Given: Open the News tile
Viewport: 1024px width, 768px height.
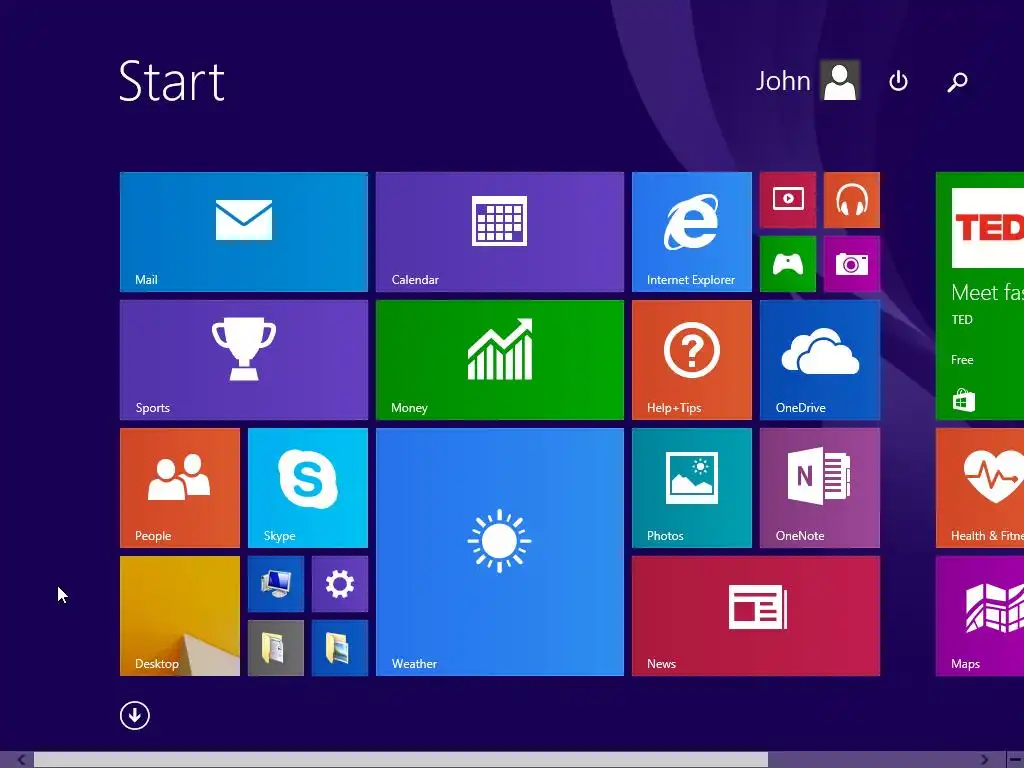Looking at the screenshot, I should [x=756, y=616].
